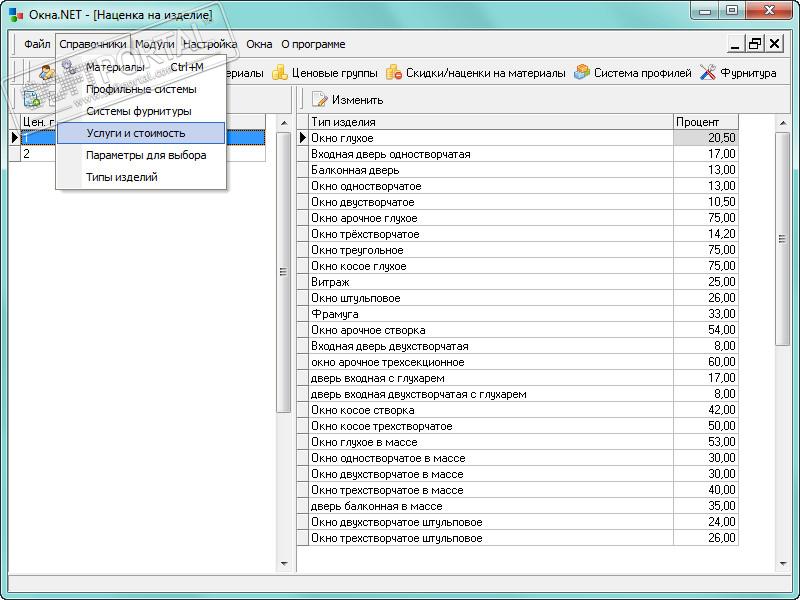
Task: Minimize the inner child window
Action: 735,44
